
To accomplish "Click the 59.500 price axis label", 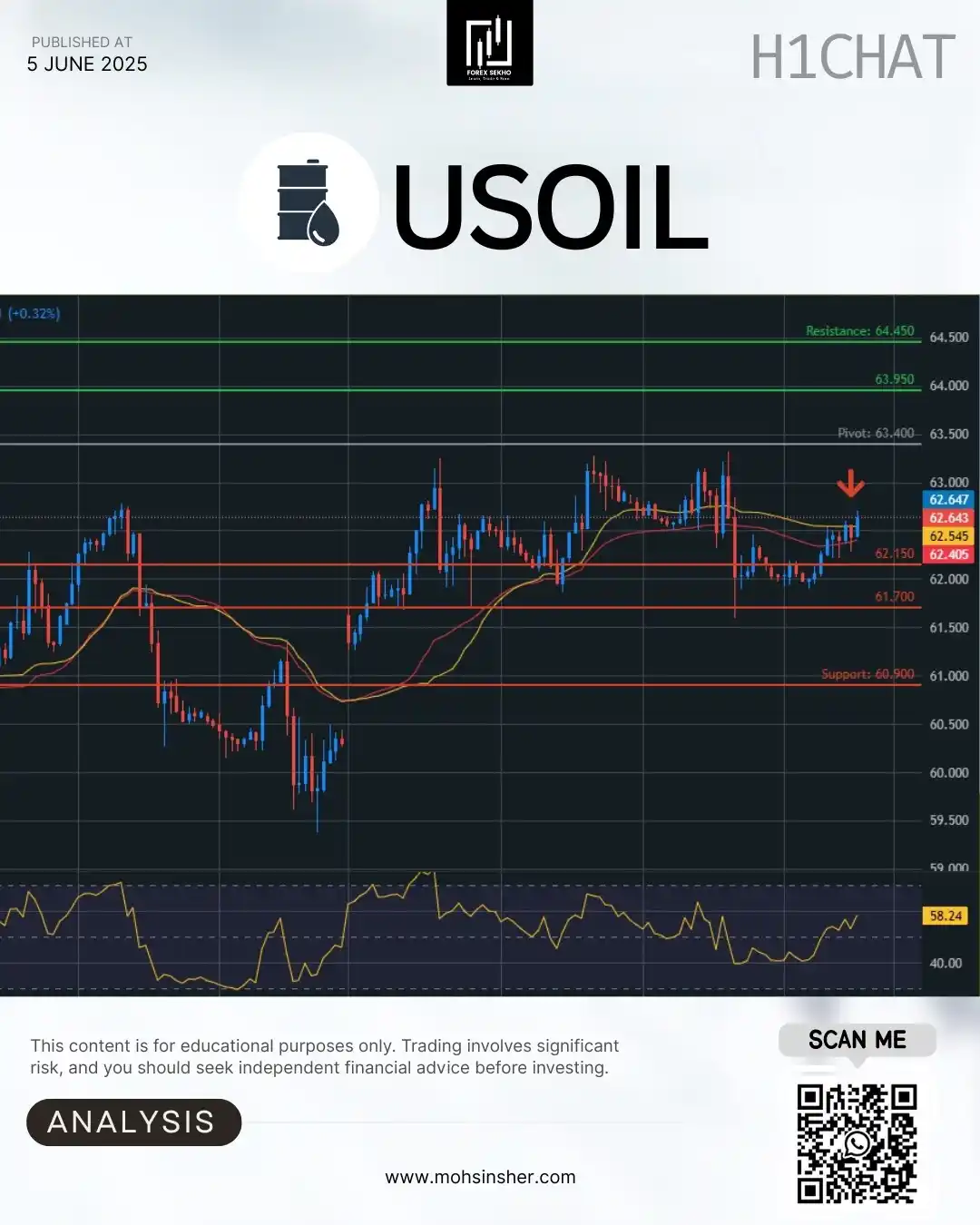I will click(x=949, y=819).
